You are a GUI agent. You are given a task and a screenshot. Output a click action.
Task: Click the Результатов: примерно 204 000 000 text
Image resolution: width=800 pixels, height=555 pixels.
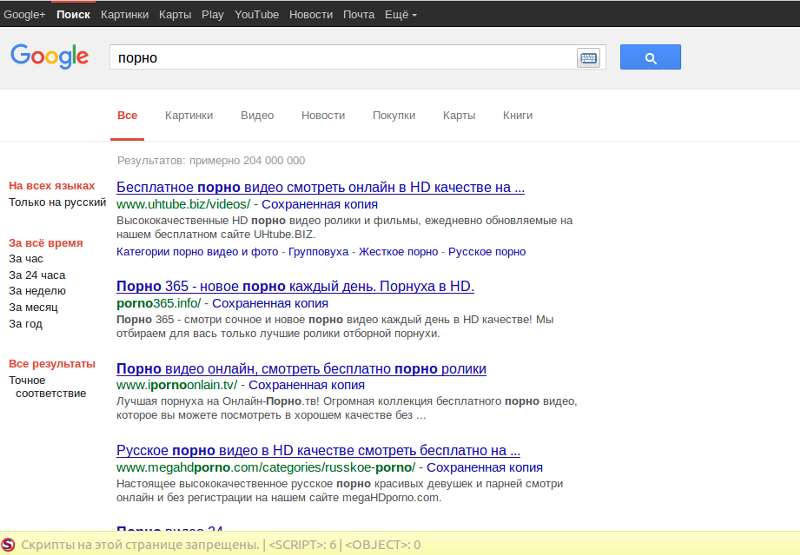211,161
